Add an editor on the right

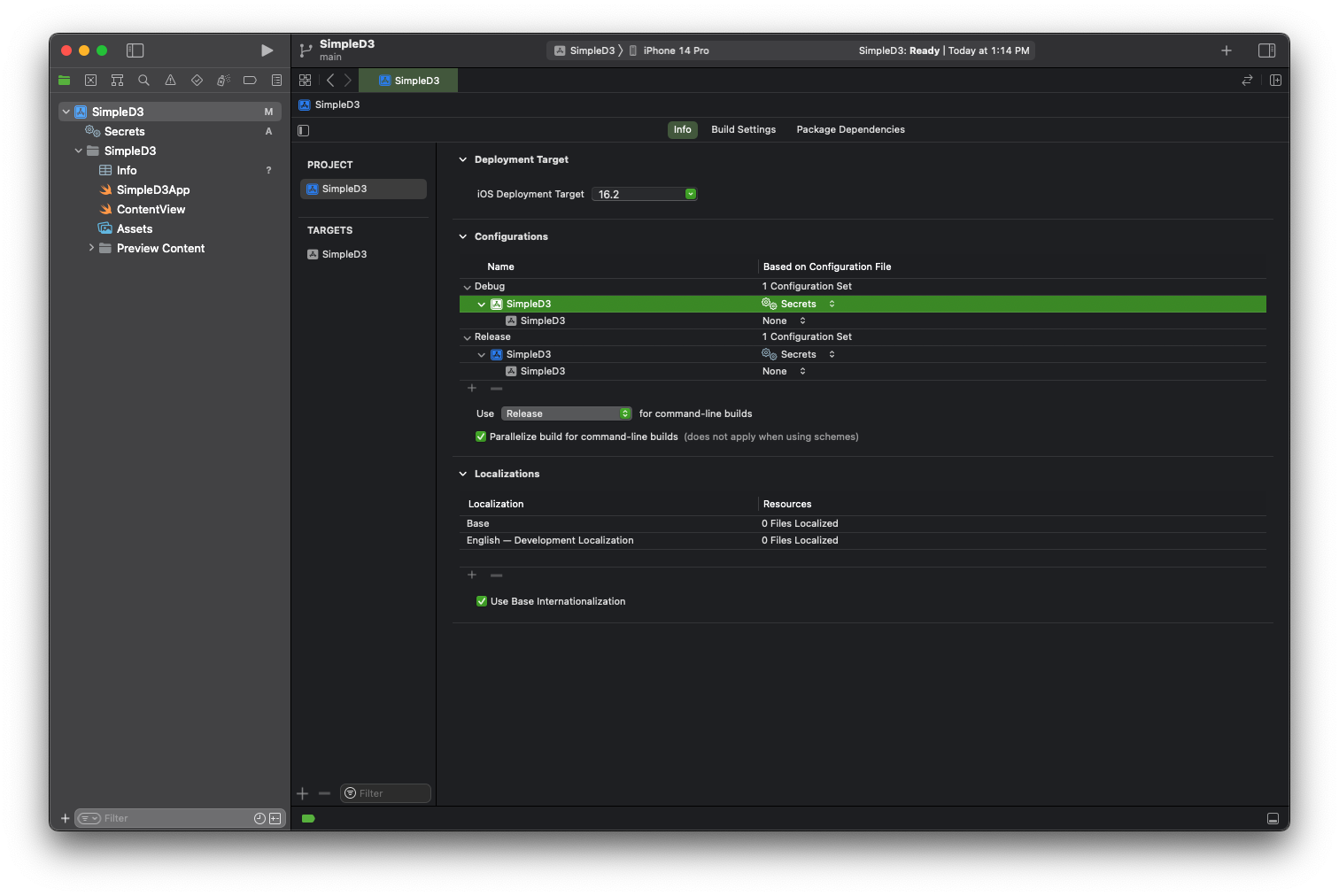(1275, 81)
